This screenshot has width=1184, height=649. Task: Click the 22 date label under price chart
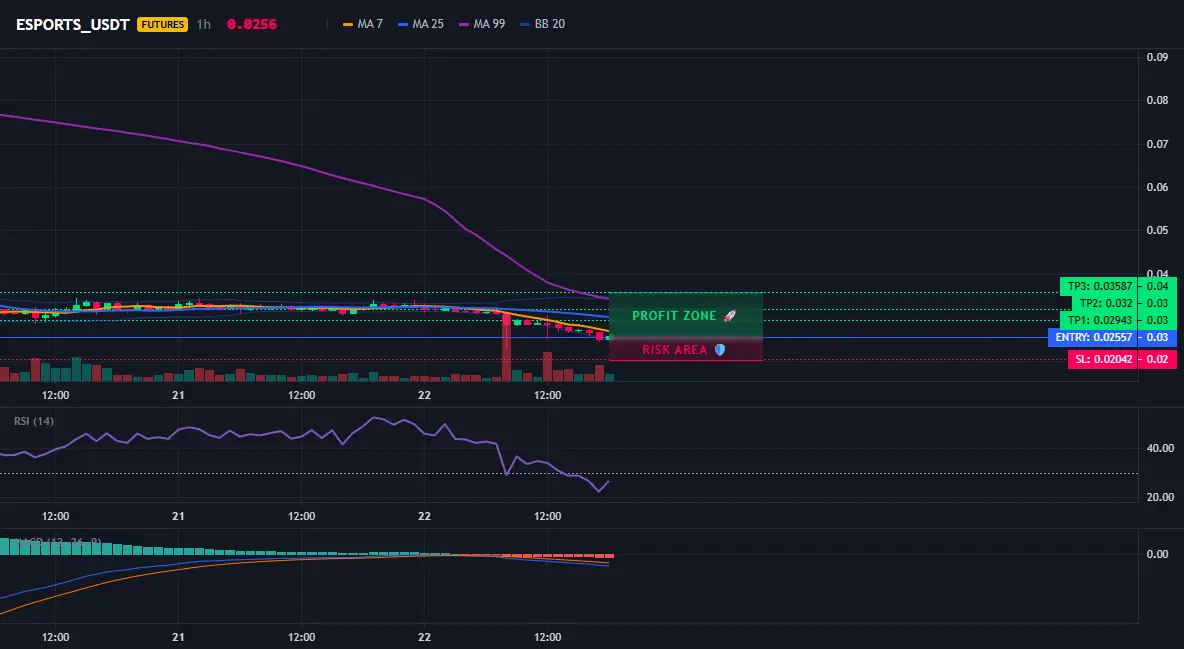click(424, 395)
